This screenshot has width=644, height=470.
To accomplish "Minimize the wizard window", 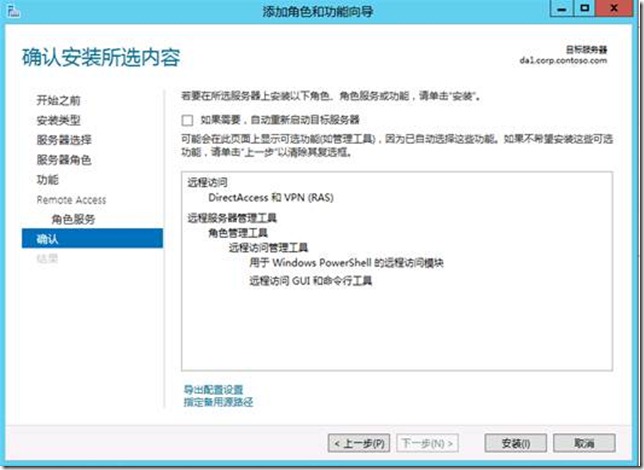I will [x=561, y=9].
